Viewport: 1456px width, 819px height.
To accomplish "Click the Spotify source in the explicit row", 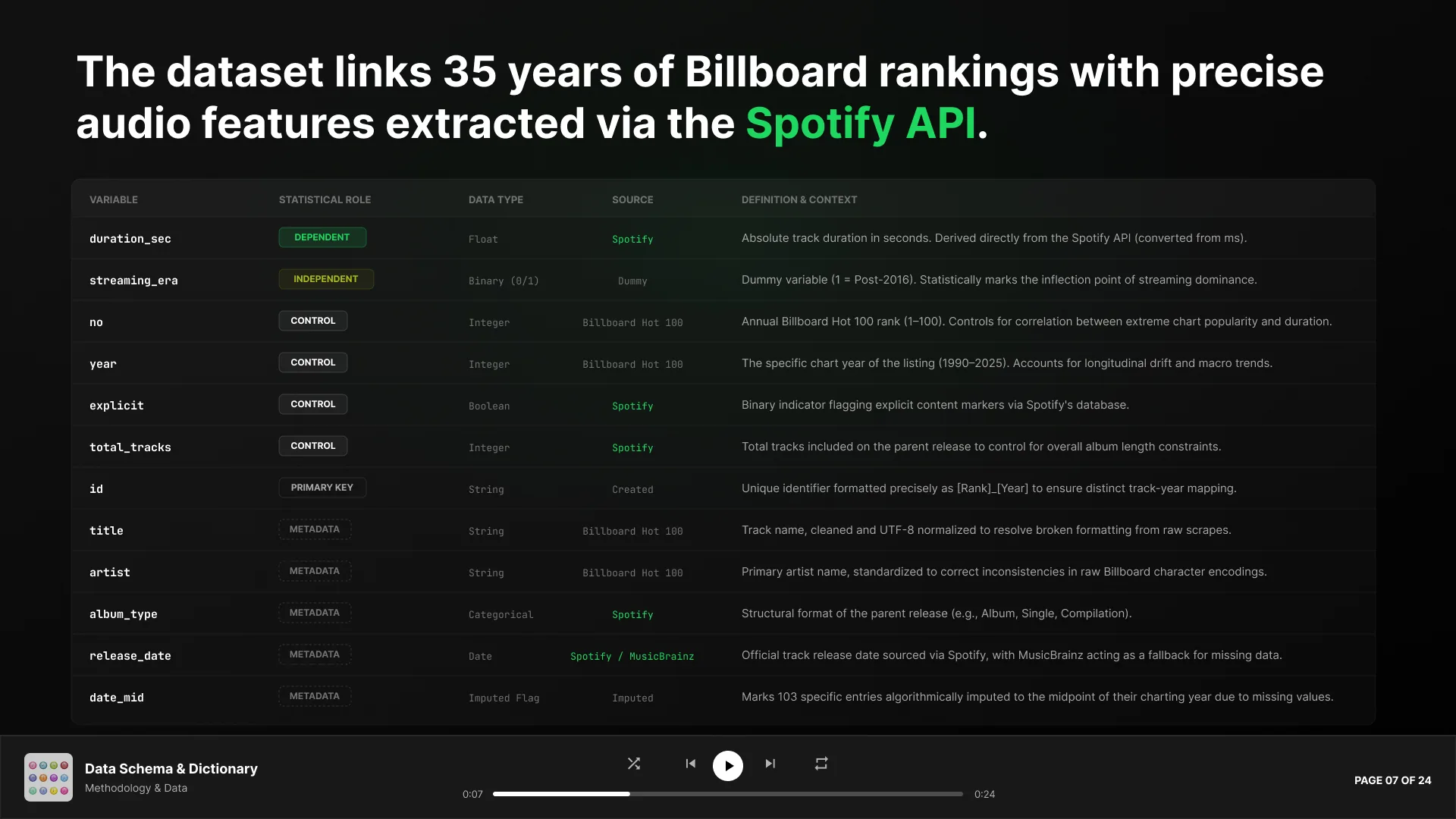I will point(632,406).
